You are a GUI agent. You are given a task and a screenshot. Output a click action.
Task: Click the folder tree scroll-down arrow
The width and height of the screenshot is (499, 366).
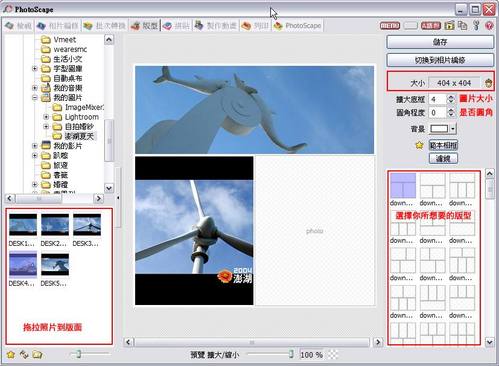pyautogui.click(x=109, y=188)
